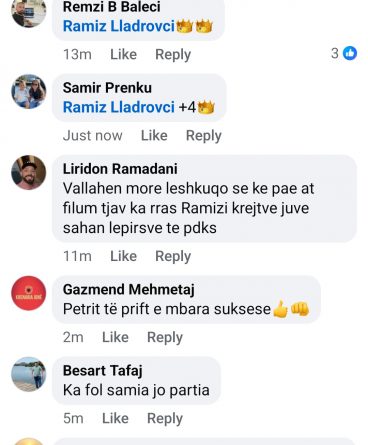Like Gazmend Mehmetaj's comment
This screenshot has height=445, width=368.
coord(115,337)
